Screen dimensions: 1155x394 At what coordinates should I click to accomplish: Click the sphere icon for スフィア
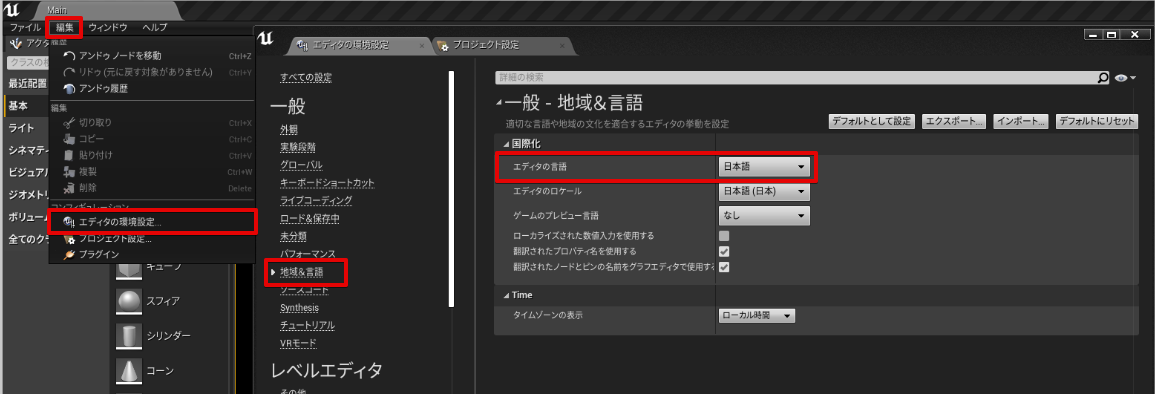129,300
